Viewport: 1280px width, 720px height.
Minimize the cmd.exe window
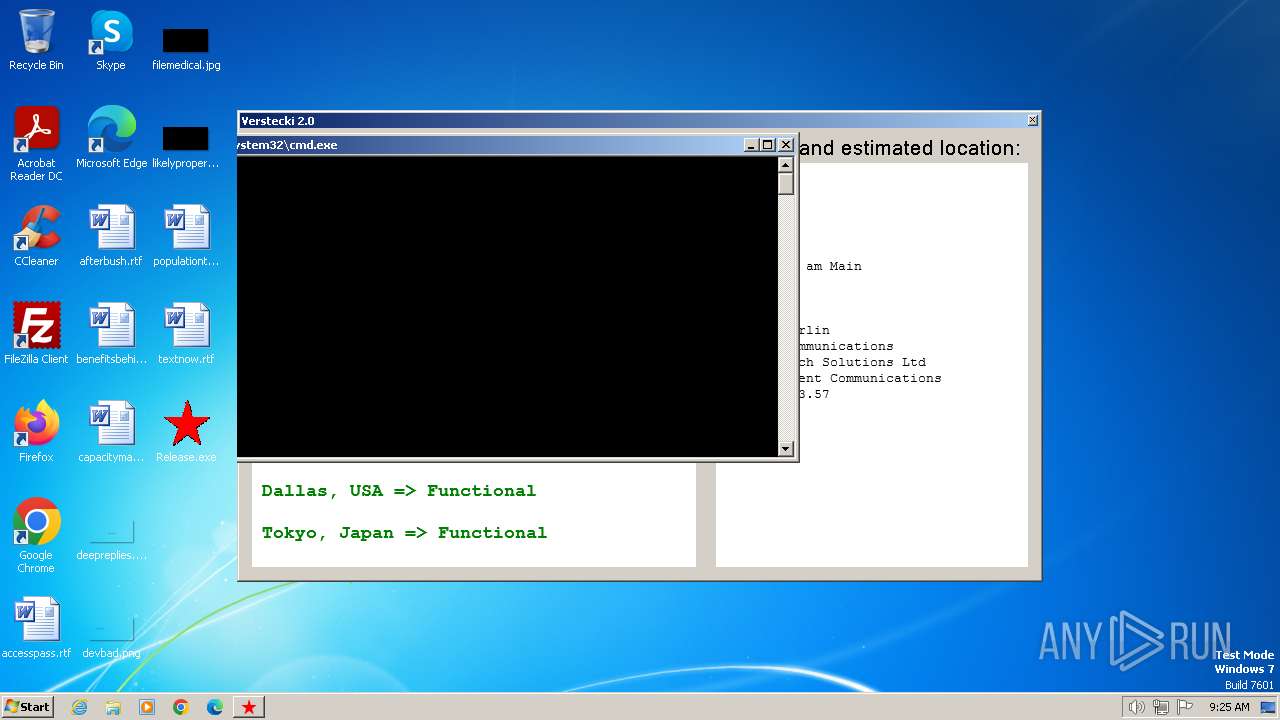click(752, 145)
